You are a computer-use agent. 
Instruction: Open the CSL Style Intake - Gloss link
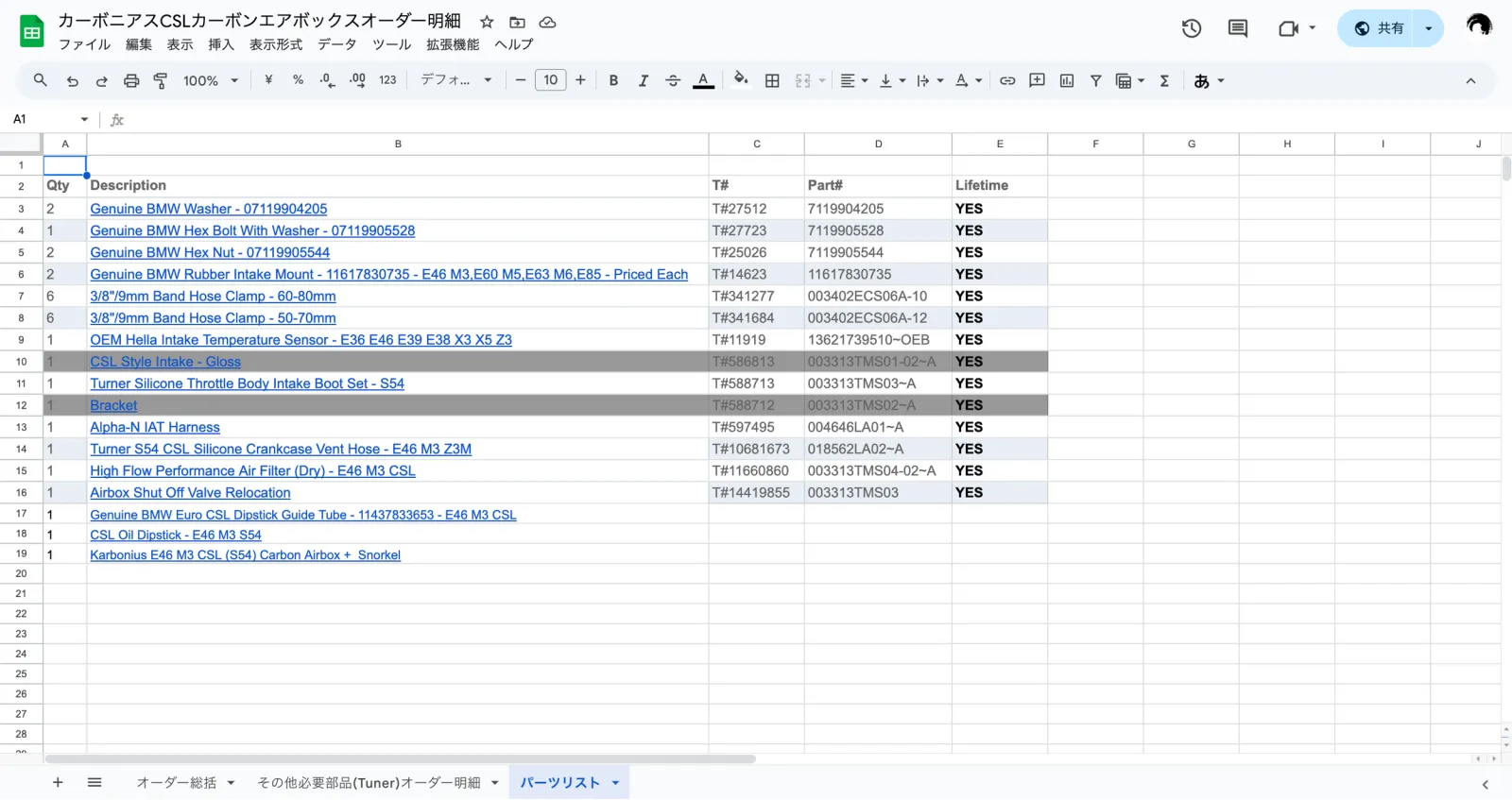[x=165, y=362]
